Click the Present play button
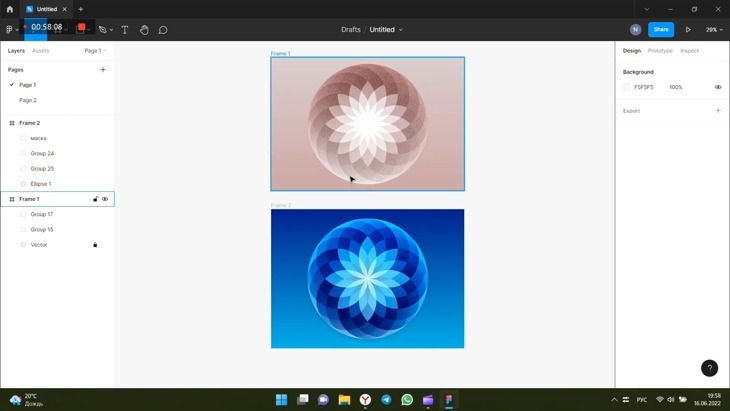730x411 pixels. [x=688, y=30]
